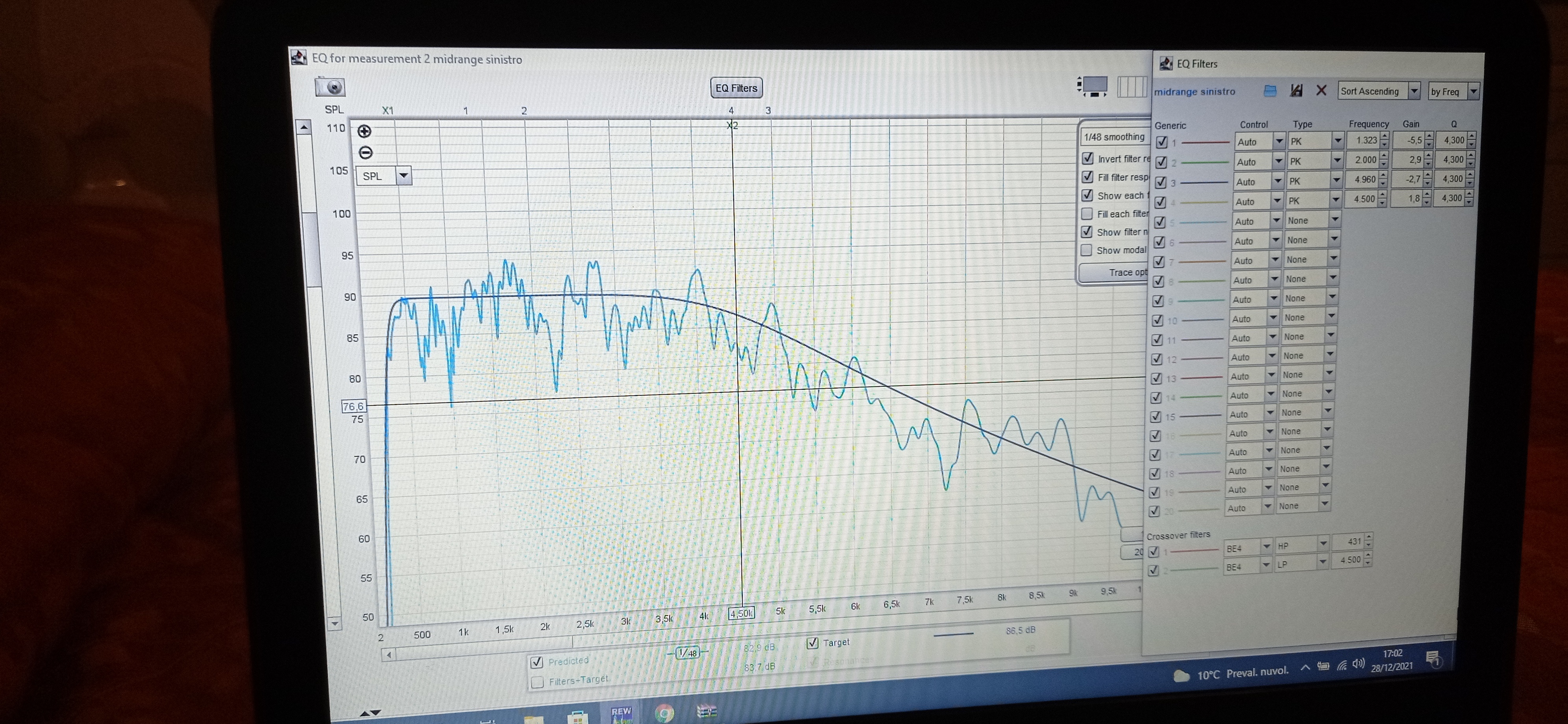Screen dimensions: 1568x724
Task: Save filter settings with the disk icon
Action: (x=1296, y=90)
